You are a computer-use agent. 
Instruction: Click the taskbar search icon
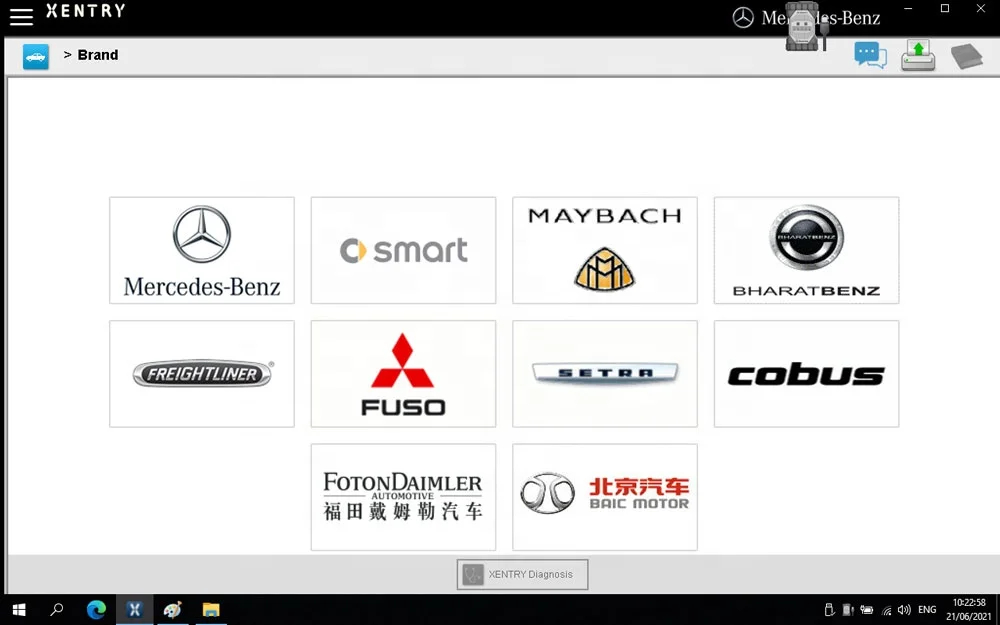pyautogui.click(x=57, y=609)
